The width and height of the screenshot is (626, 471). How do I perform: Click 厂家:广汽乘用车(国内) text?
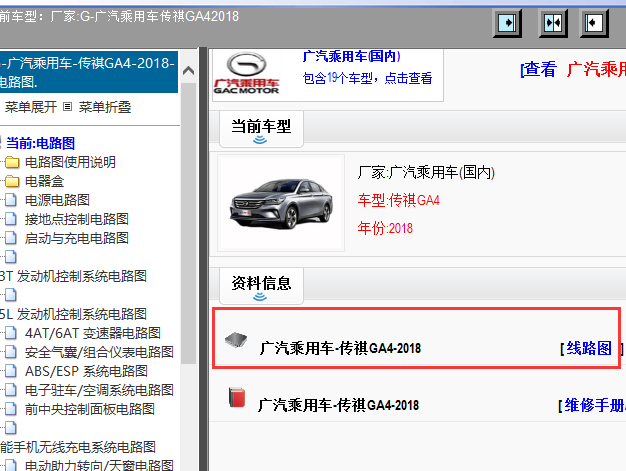click(426, 172)
